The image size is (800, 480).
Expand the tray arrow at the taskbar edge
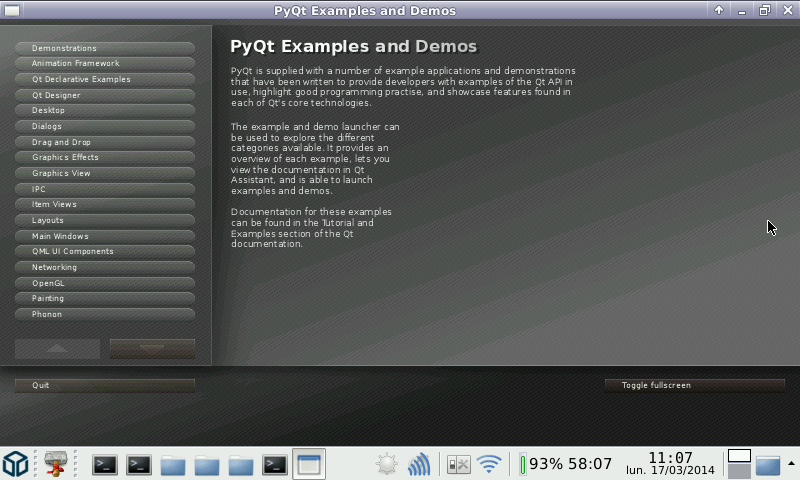point(791,463)
